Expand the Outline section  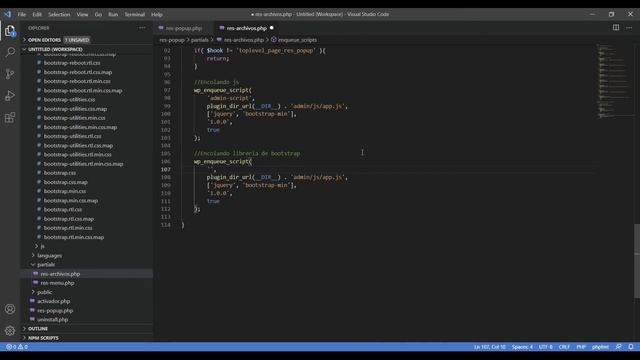point(38,329)
